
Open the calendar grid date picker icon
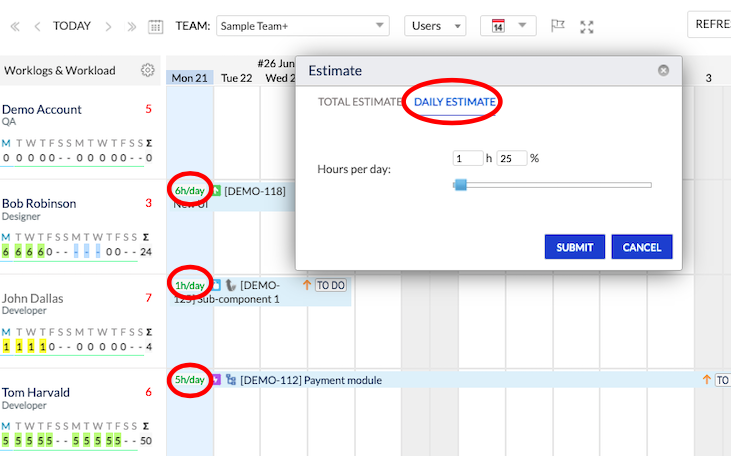click(156, 26)
